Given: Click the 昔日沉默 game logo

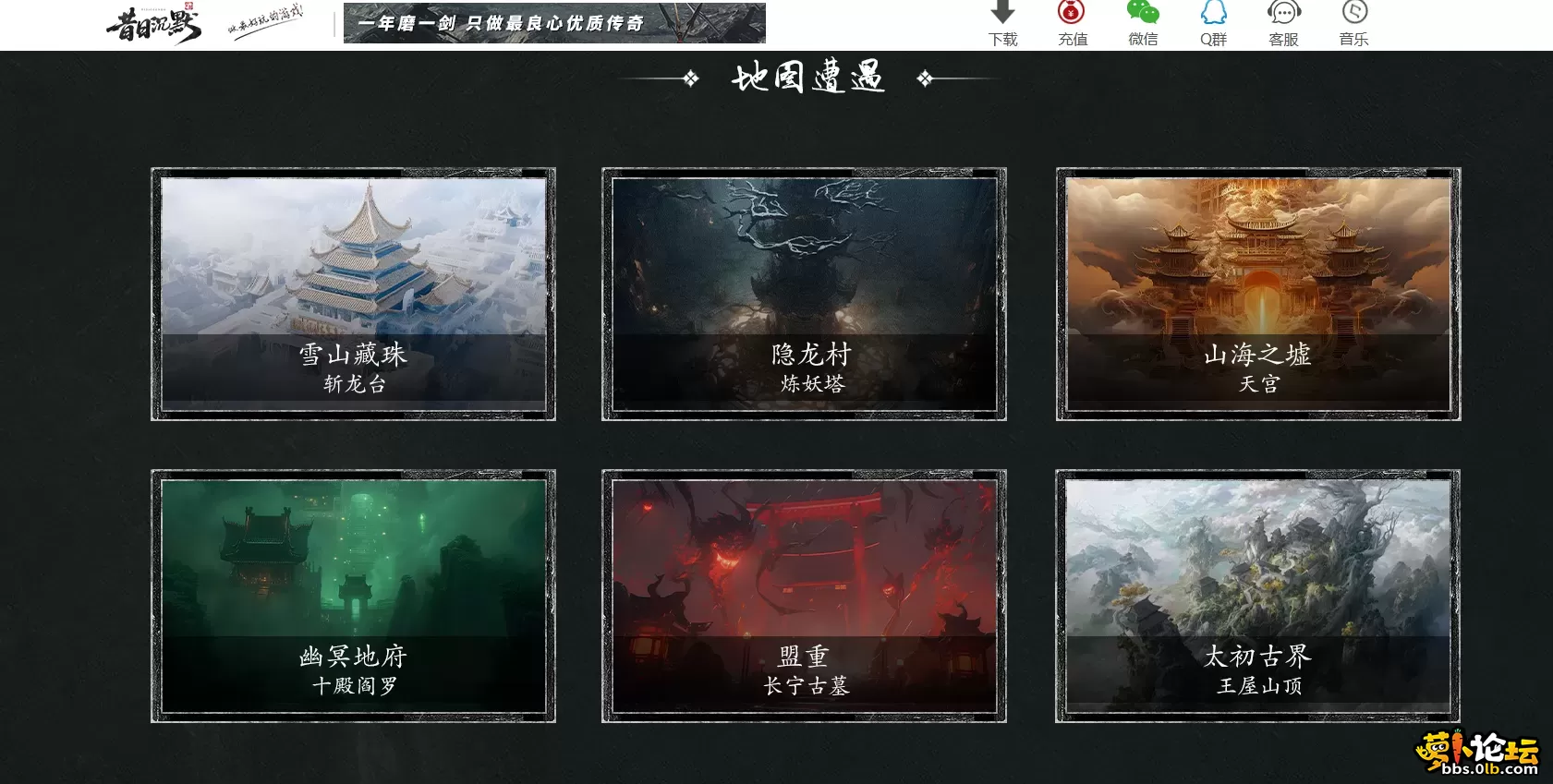Looking at the screenshot, I should (153, 24).
